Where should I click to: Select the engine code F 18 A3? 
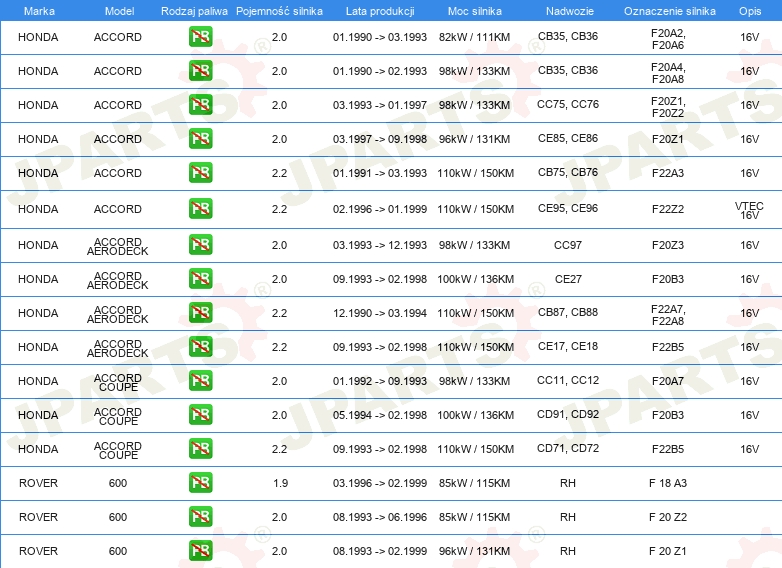[668, 483]
